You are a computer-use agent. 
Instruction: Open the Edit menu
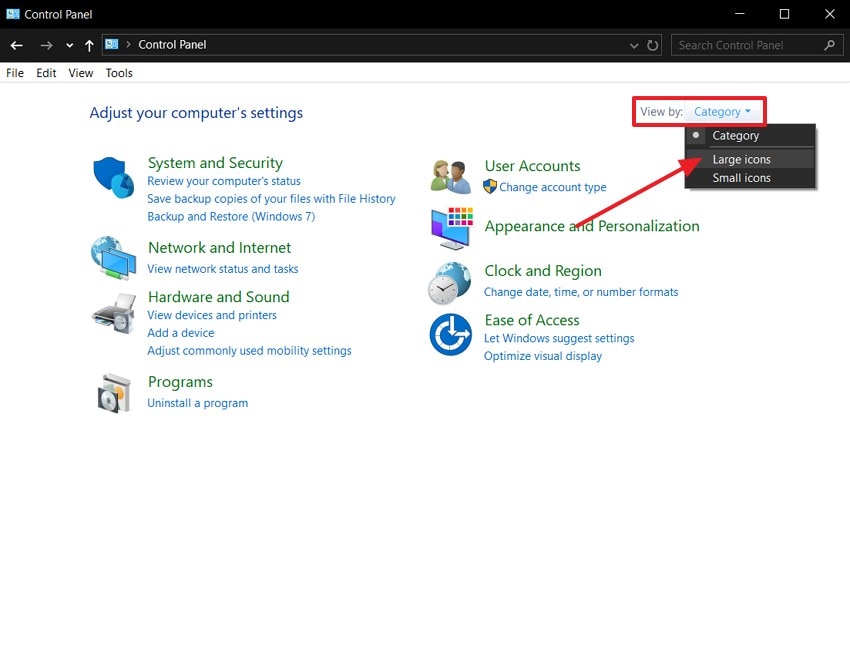pyautogui.click(x=46, y=73)
